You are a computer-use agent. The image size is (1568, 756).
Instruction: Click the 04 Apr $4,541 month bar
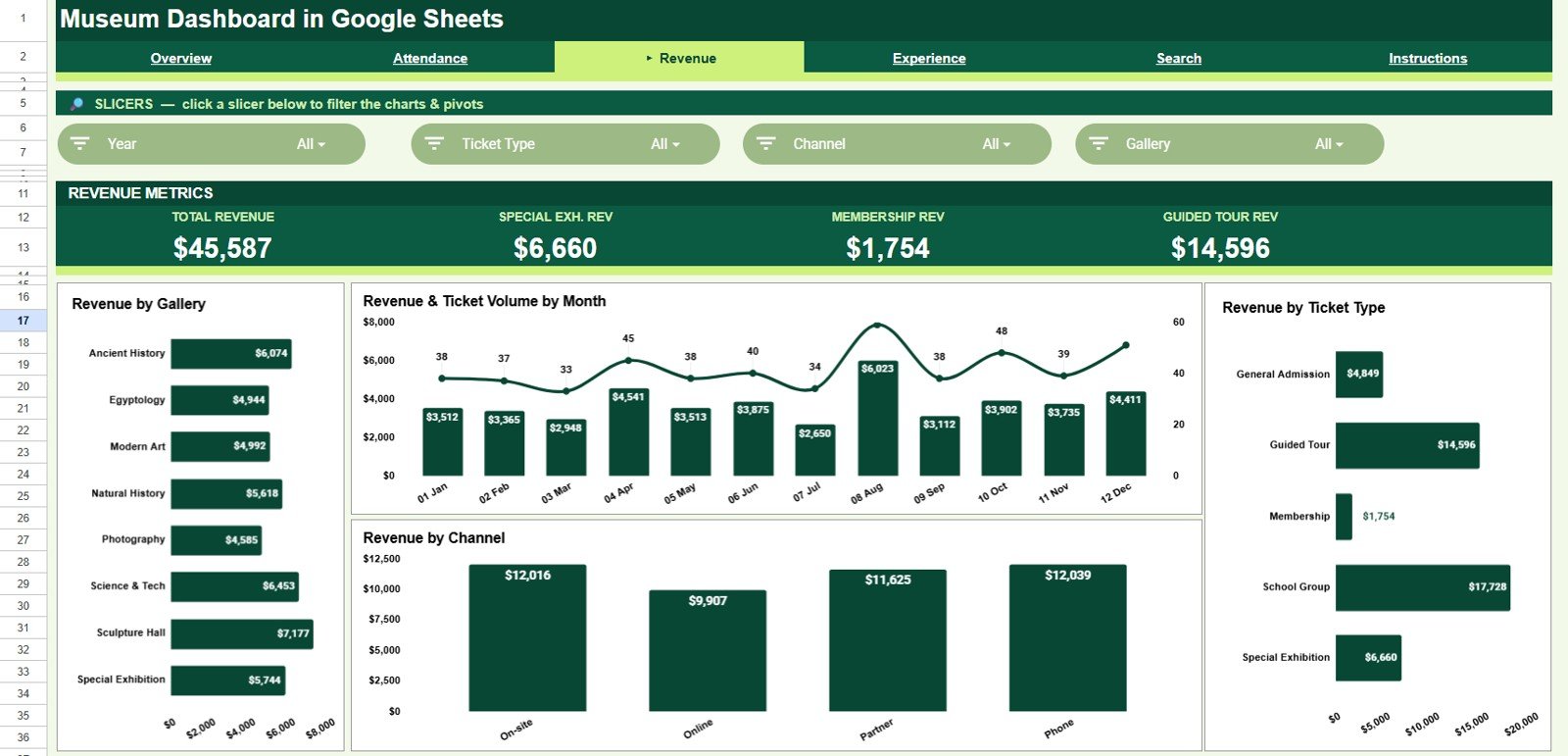pyautogui.click(x=628, y=432)
